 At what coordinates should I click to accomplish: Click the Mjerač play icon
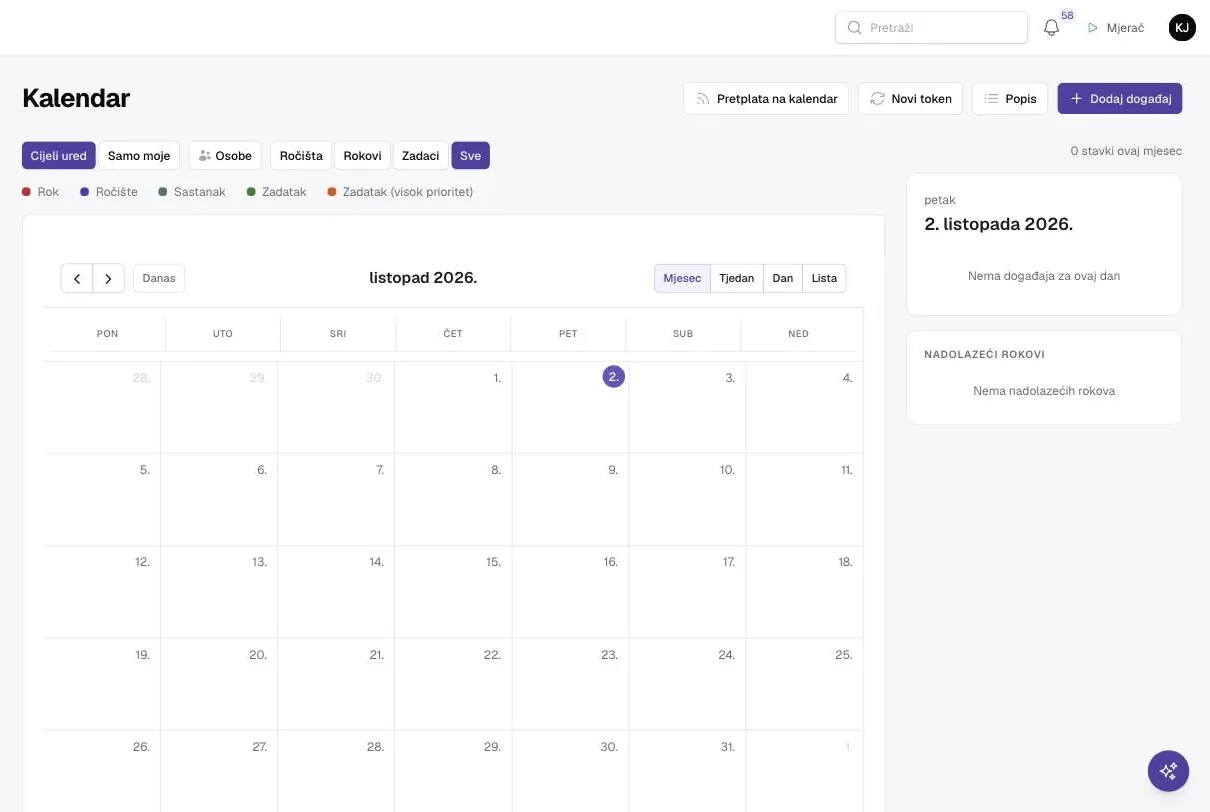tap(1093, 28)
